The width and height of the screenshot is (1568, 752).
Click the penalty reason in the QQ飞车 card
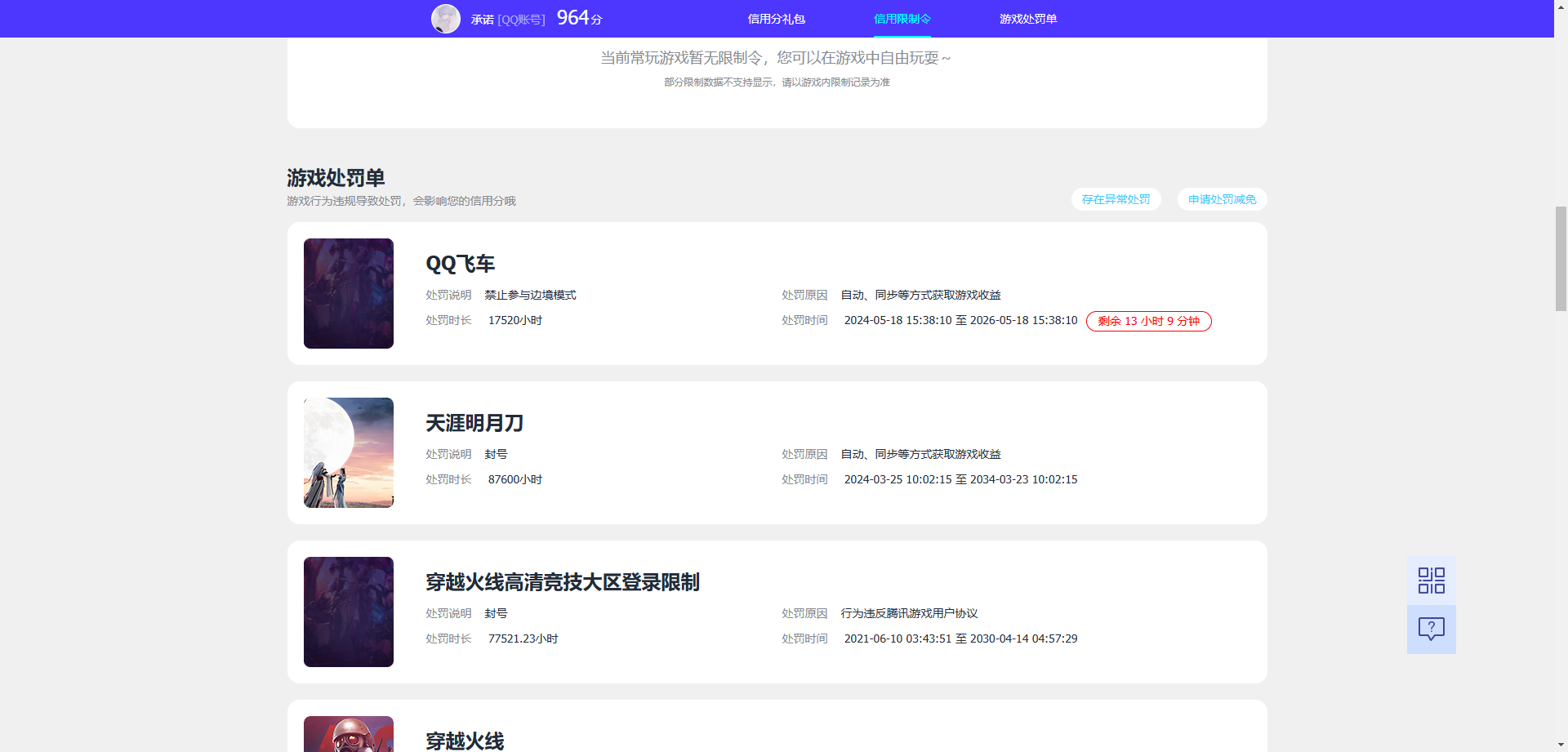(x=921, y=295)
